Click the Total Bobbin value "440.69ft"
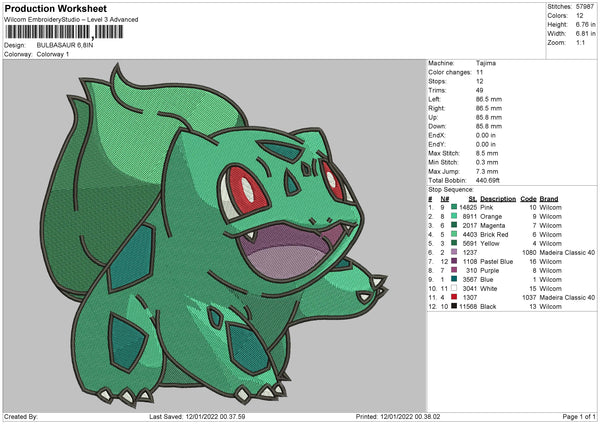 488,180
